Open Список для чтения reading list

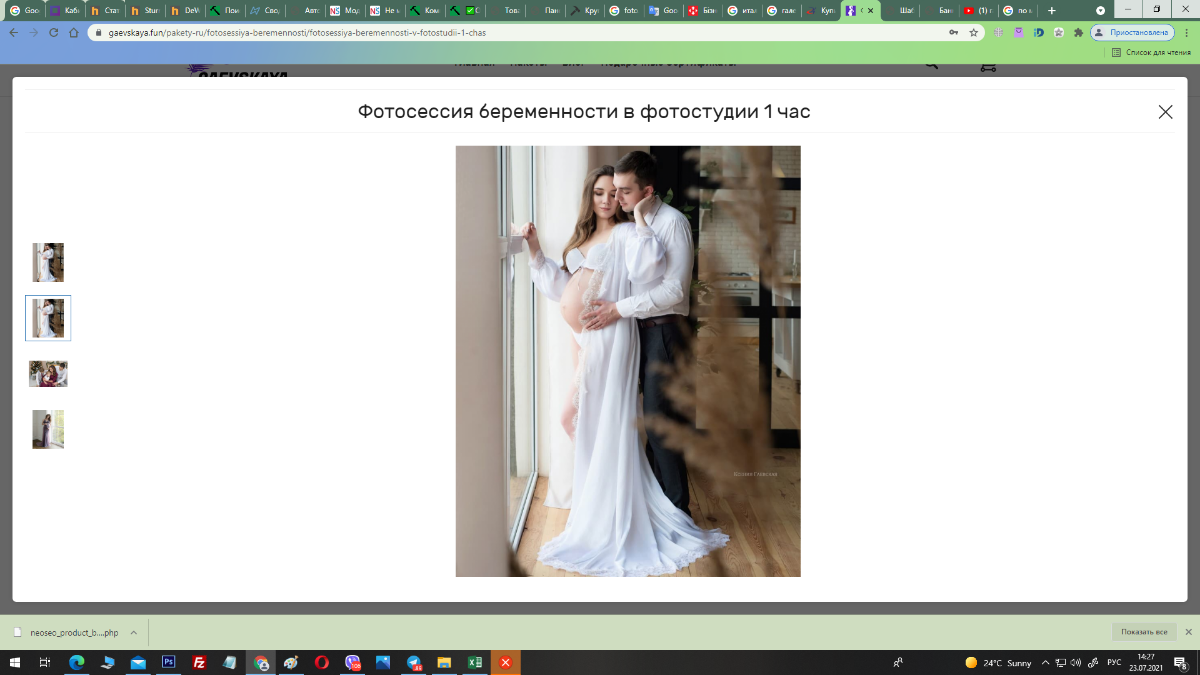1152,52
